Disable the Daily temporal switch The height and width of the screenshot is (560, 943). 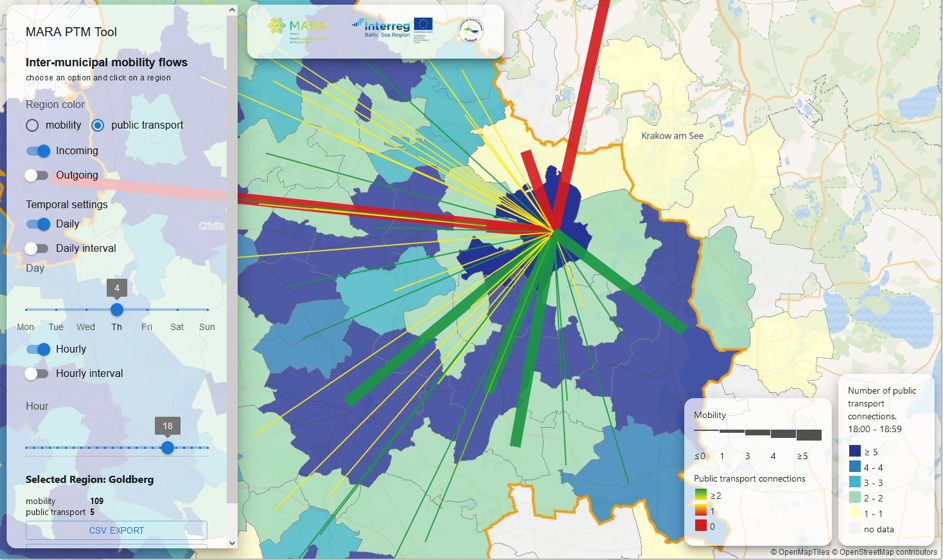click(38, 224)
